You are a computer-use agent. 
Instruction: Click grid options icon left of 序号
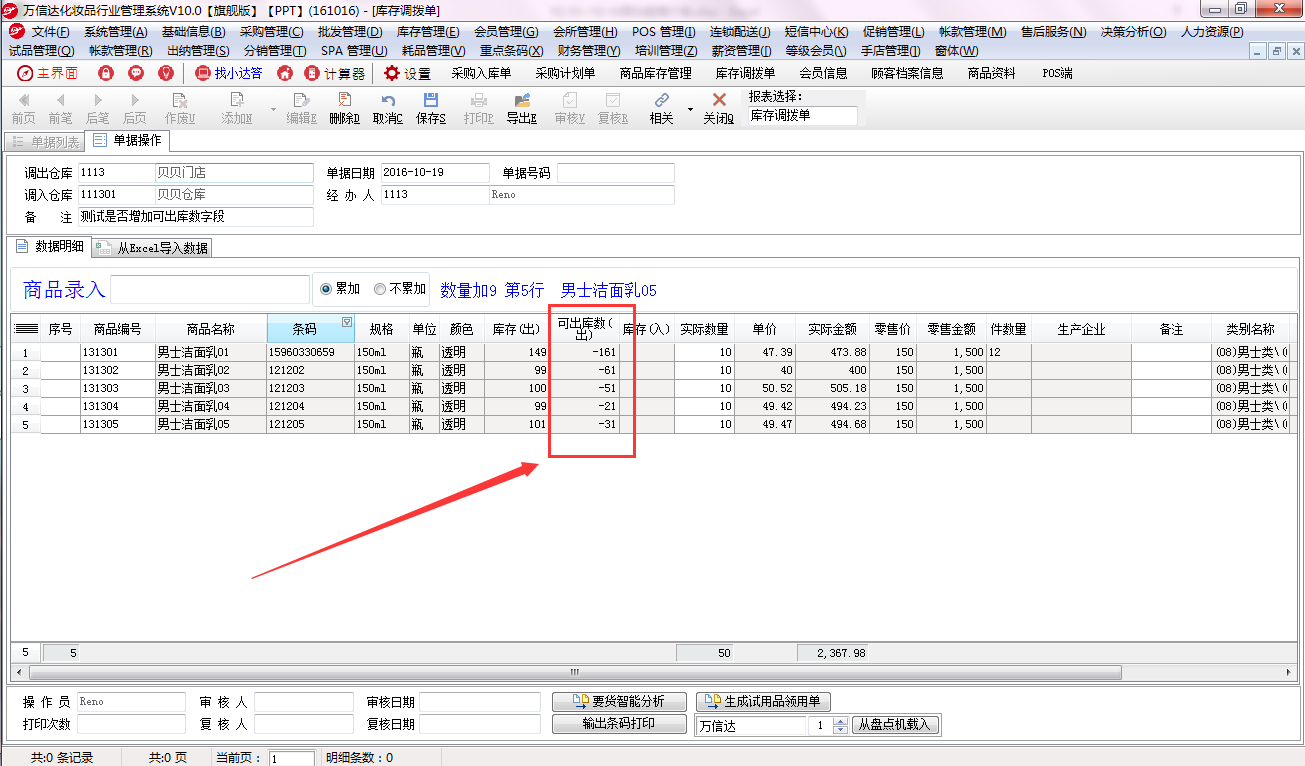27,329
